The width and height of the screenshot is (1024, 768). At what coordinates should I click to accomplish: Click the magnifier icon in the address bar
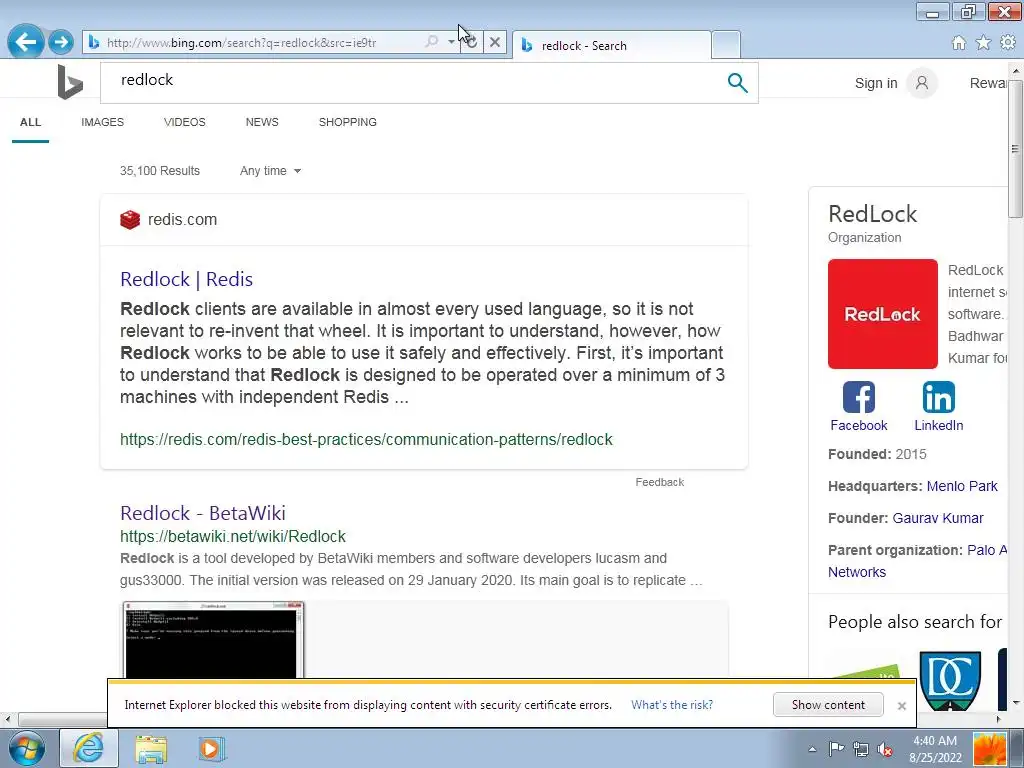coord(432,42)
